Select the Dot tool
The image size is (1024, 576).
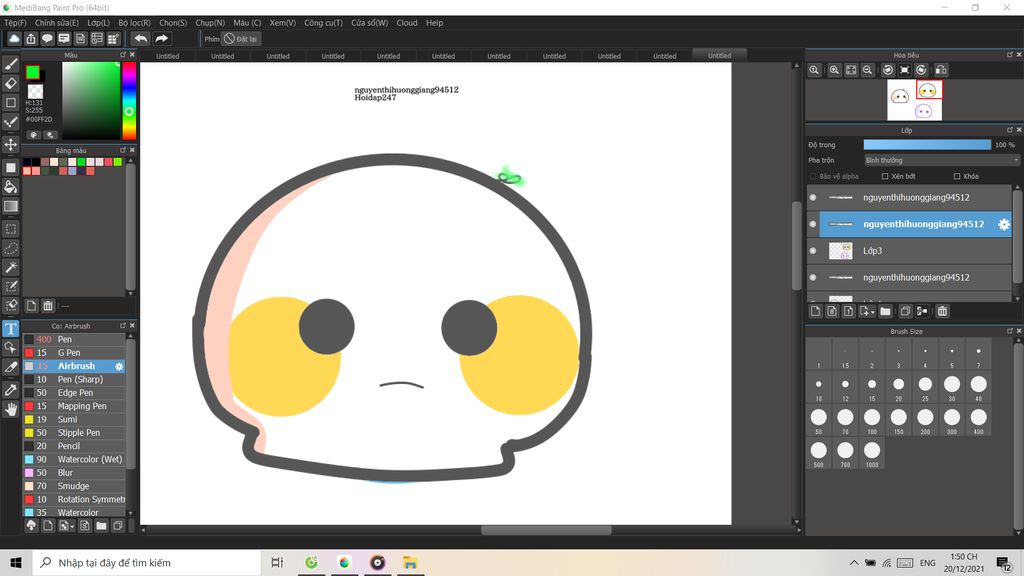11,122
